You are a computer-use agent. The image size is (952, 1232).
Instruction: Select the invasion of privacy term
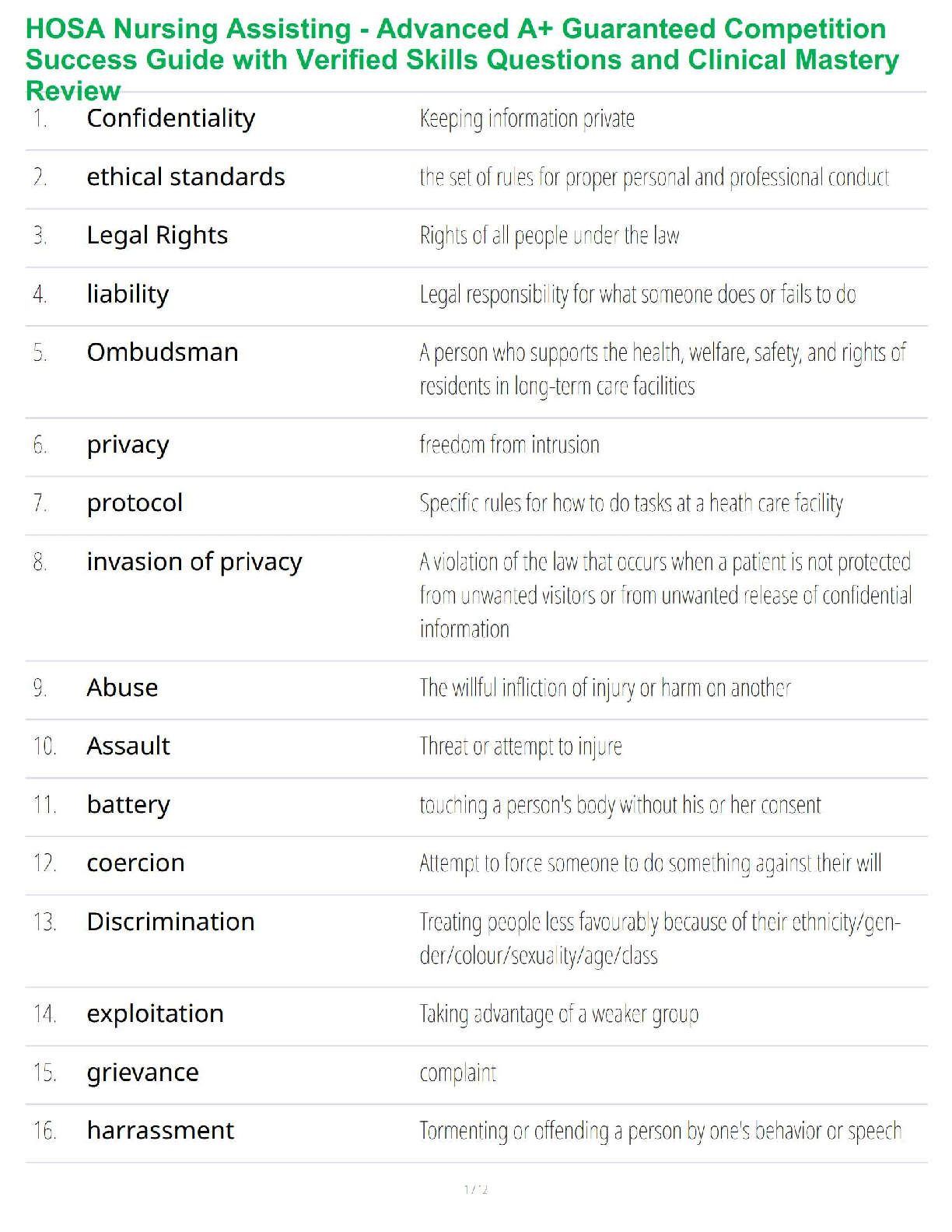pos(194,562)
